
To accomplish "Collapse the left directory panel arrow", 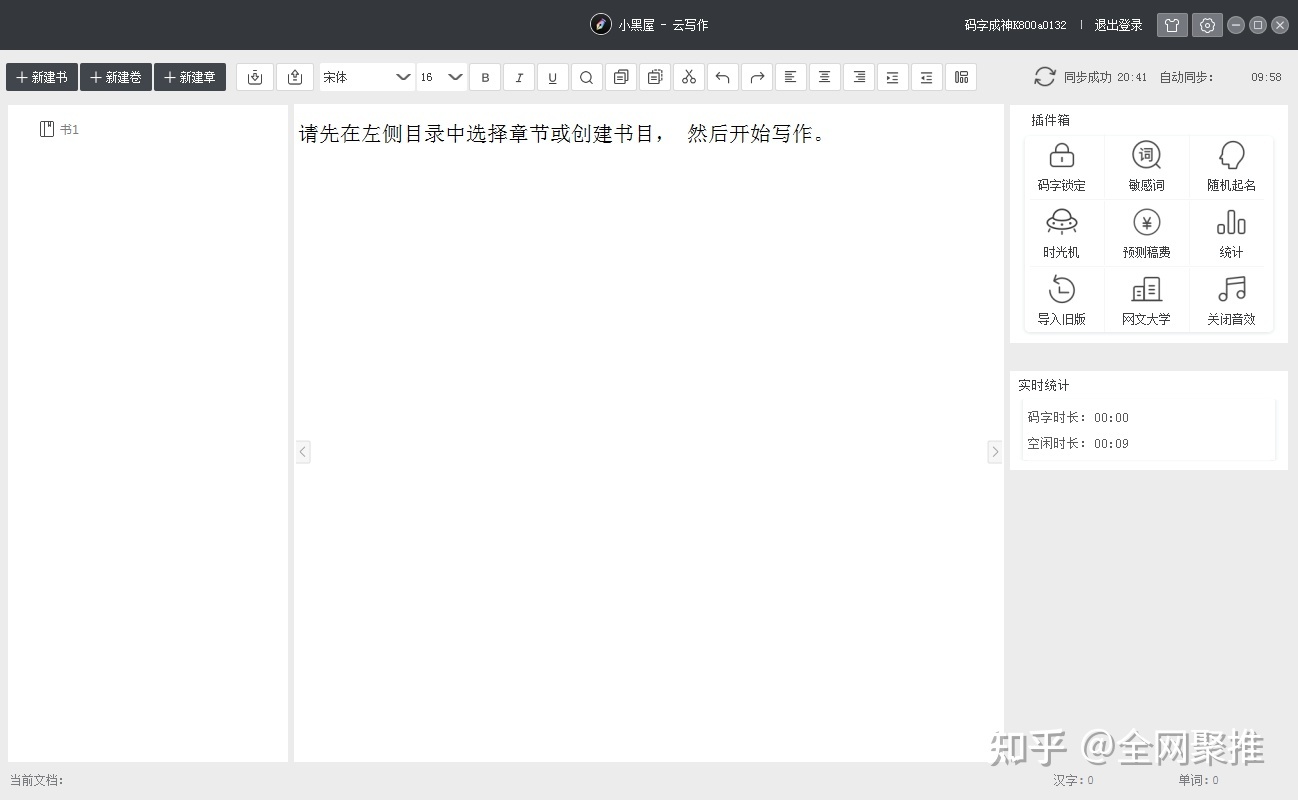I will [303, 452].
